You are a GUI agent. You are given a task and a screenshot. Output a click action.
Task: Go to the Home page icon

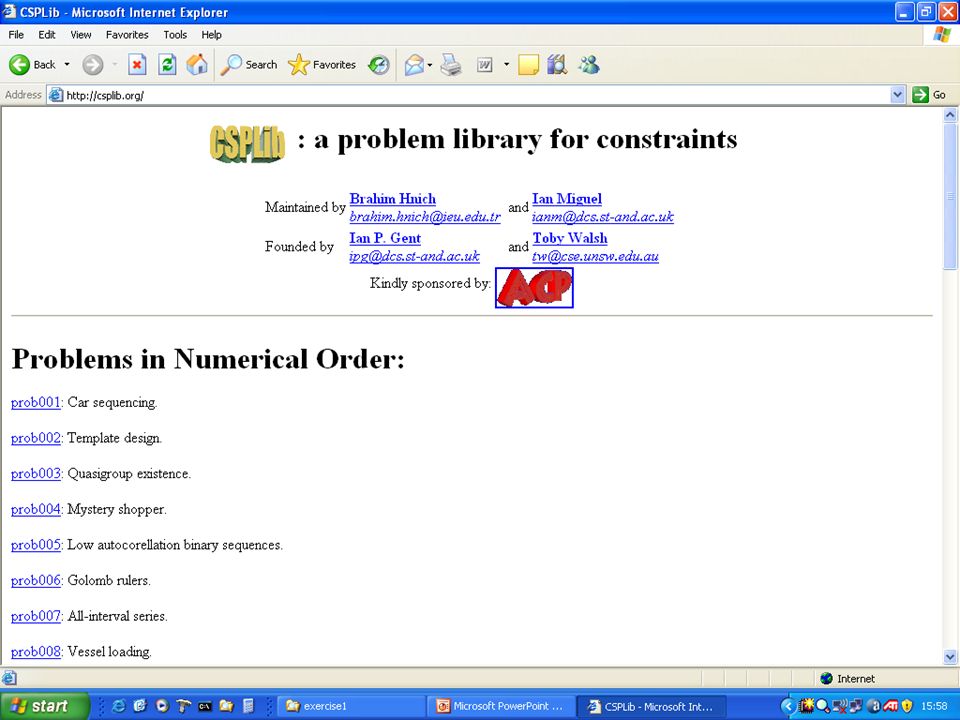coord(197,64)
